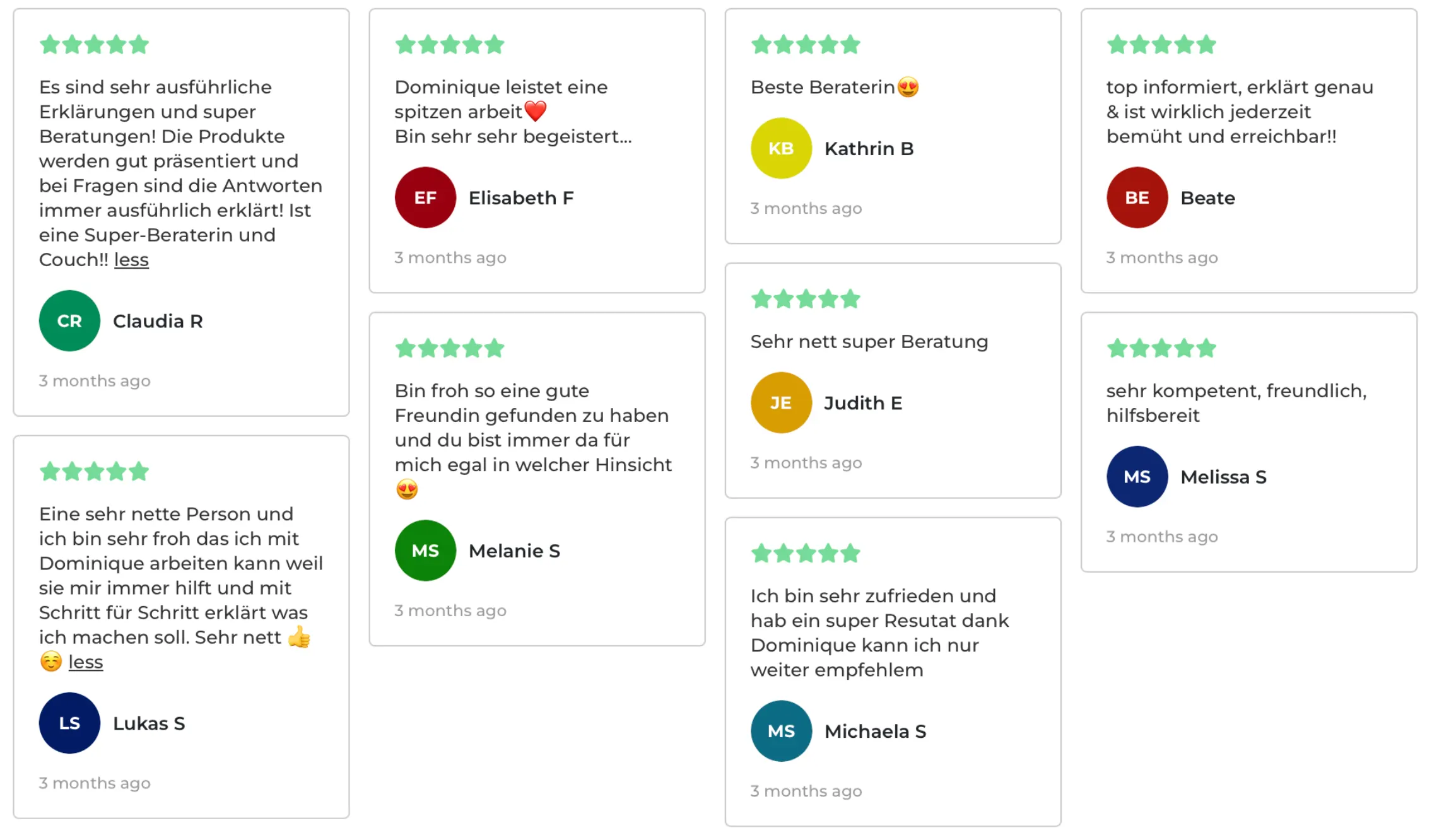Click the reviewer name Michaela S

click(x=876, y=732)
